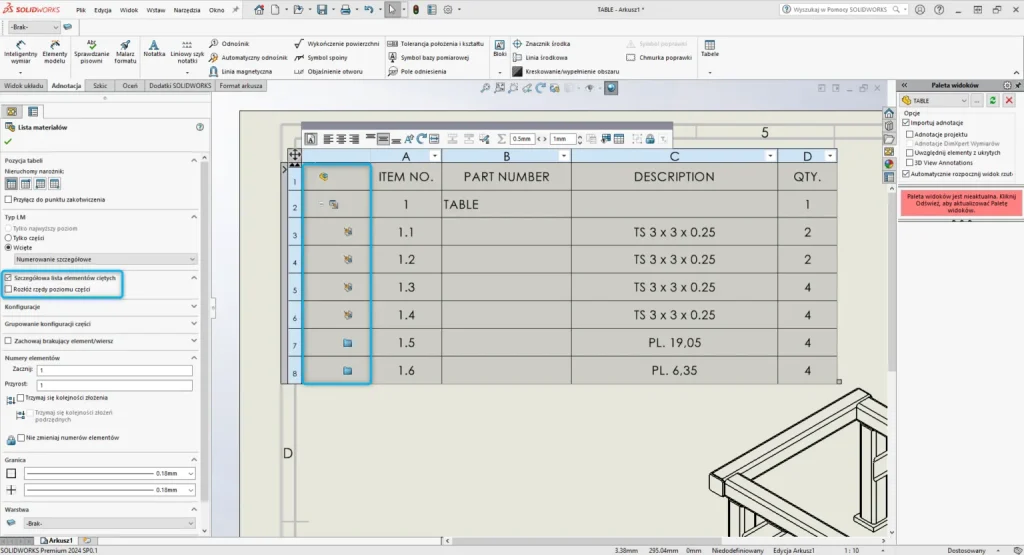
Task: Insert Linia magnetyczna
Action: pyautogui.click(x=240, y=71)
